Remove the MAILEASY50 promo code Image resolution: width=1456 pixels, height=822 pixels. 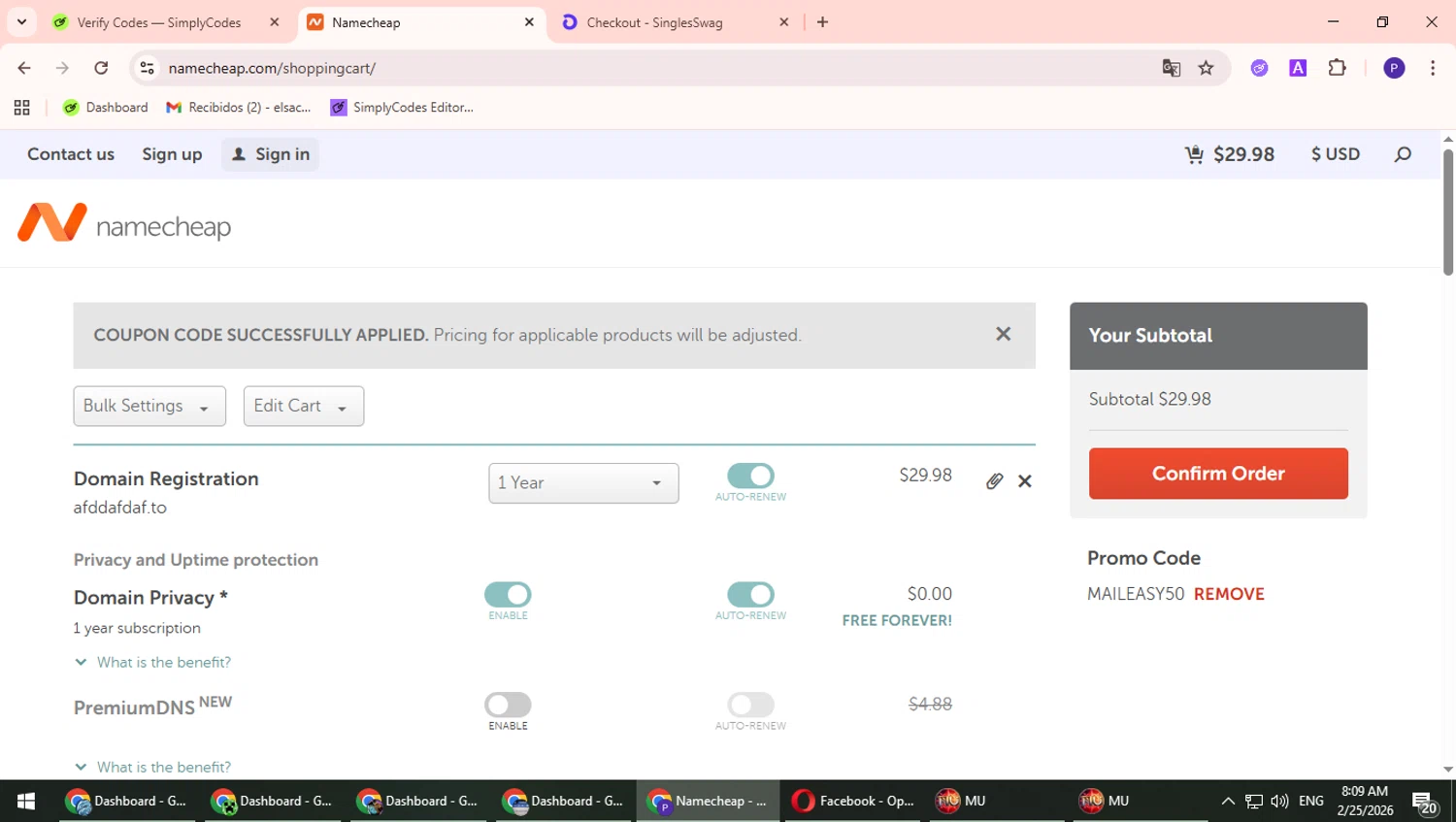coord(1229,594)
